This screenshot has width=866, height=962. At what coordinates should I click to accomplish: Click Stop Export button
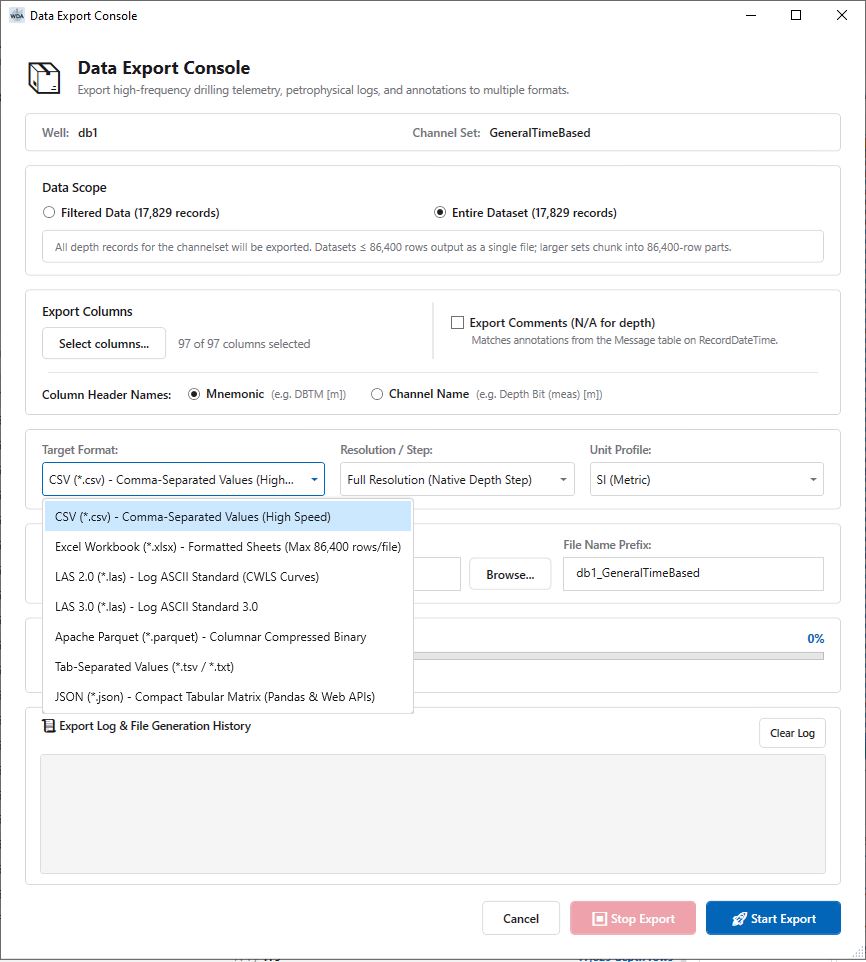point(633,918)
